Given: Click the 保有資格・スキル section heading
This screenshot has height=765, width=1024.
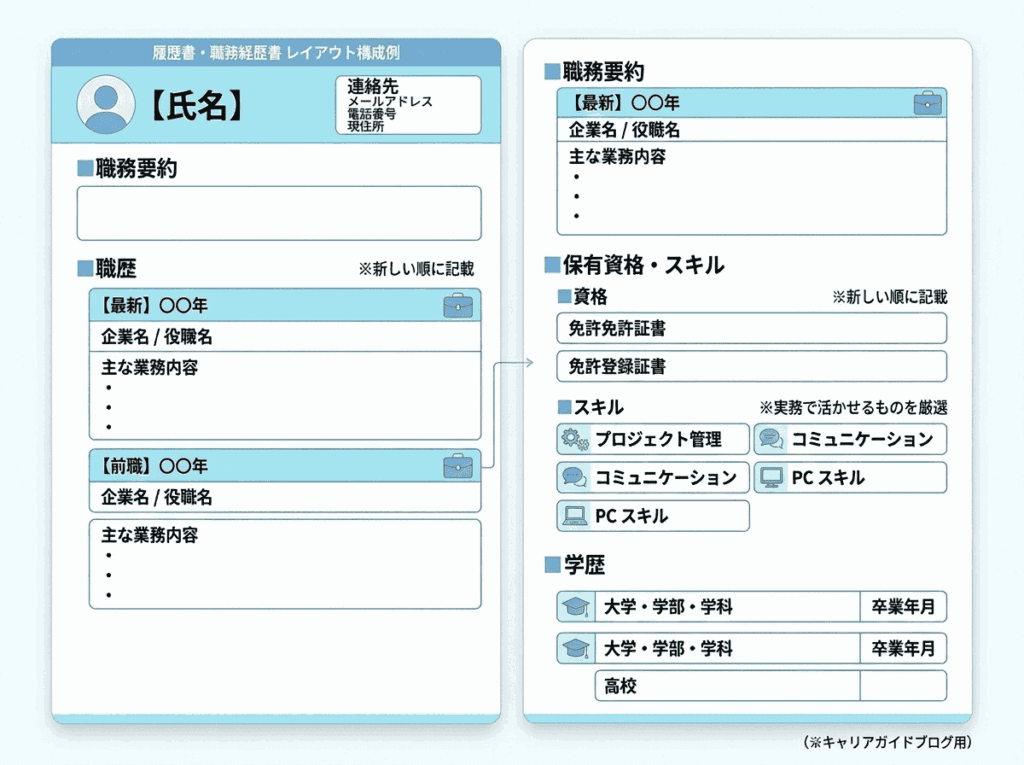Looking at the screenshot, I should pos(642,265).
